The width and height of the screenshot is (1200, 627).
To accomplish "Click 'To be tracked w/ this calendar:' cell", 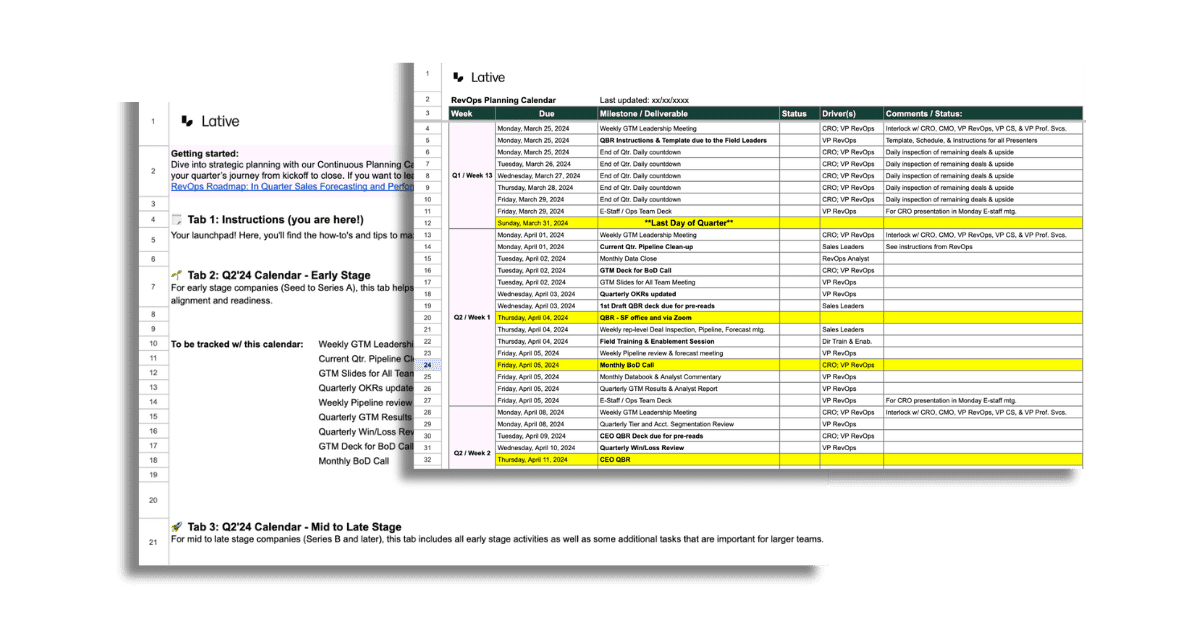I will [x=237, y=344].
